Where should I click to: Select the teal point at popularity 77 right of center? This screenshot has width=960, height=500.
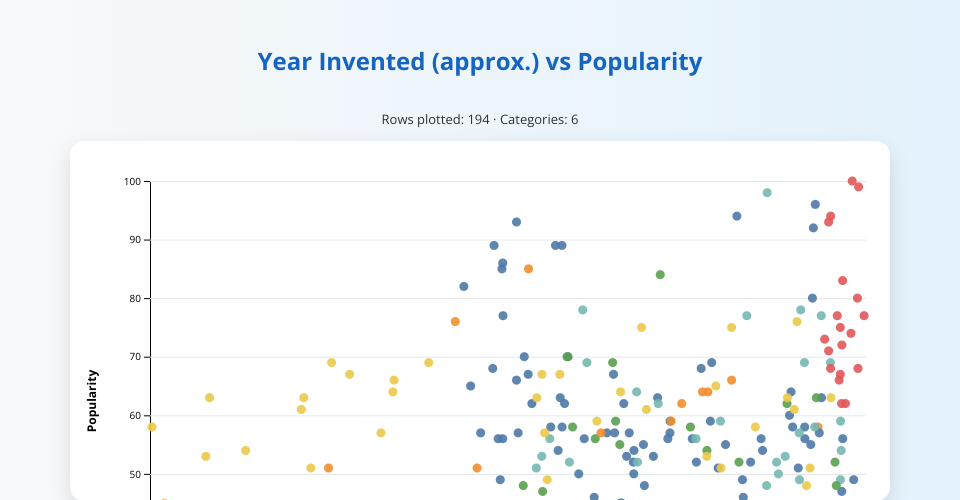tap(746, 316)
